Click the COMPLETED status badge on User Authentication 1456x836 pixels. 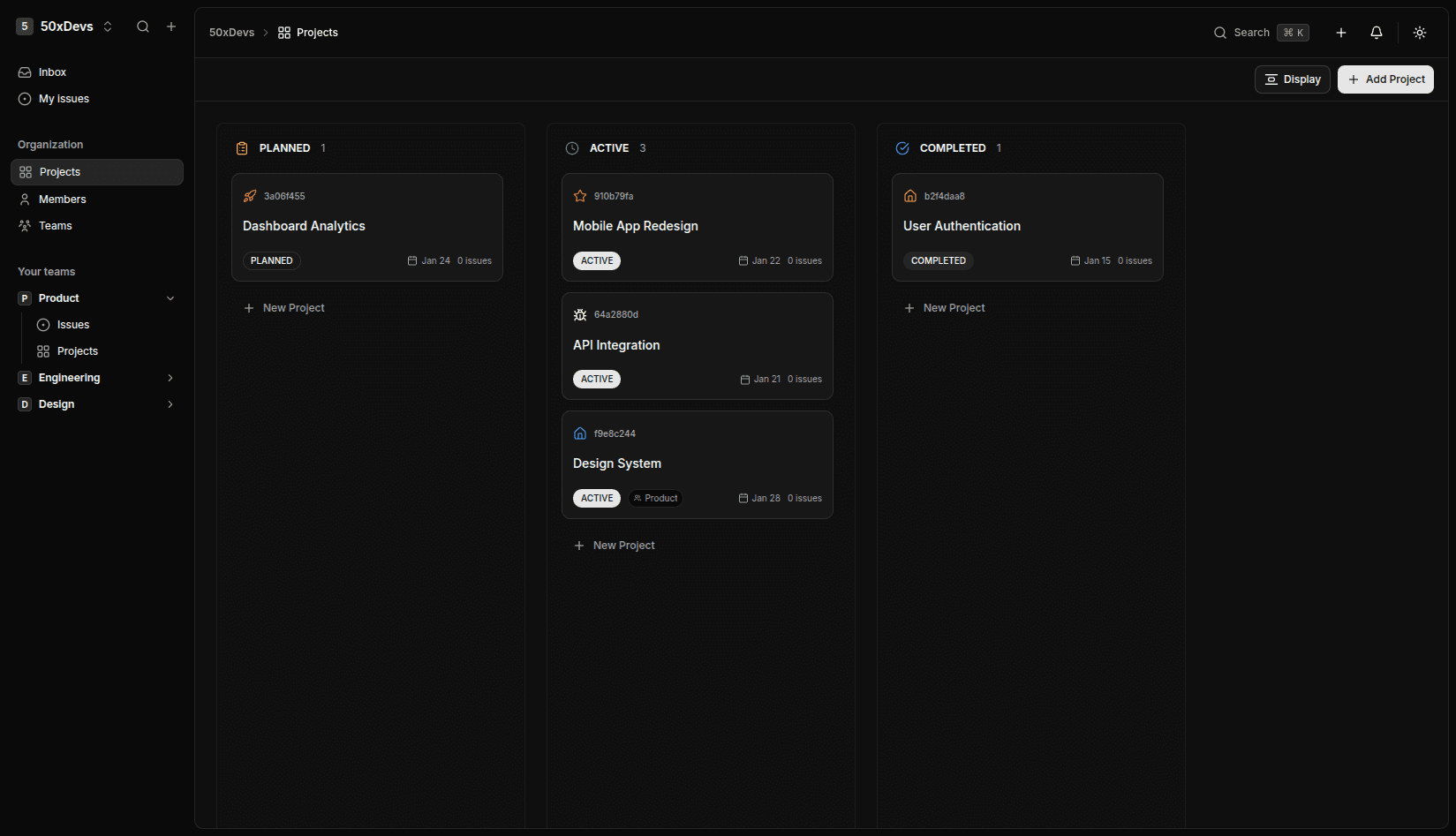939,260
